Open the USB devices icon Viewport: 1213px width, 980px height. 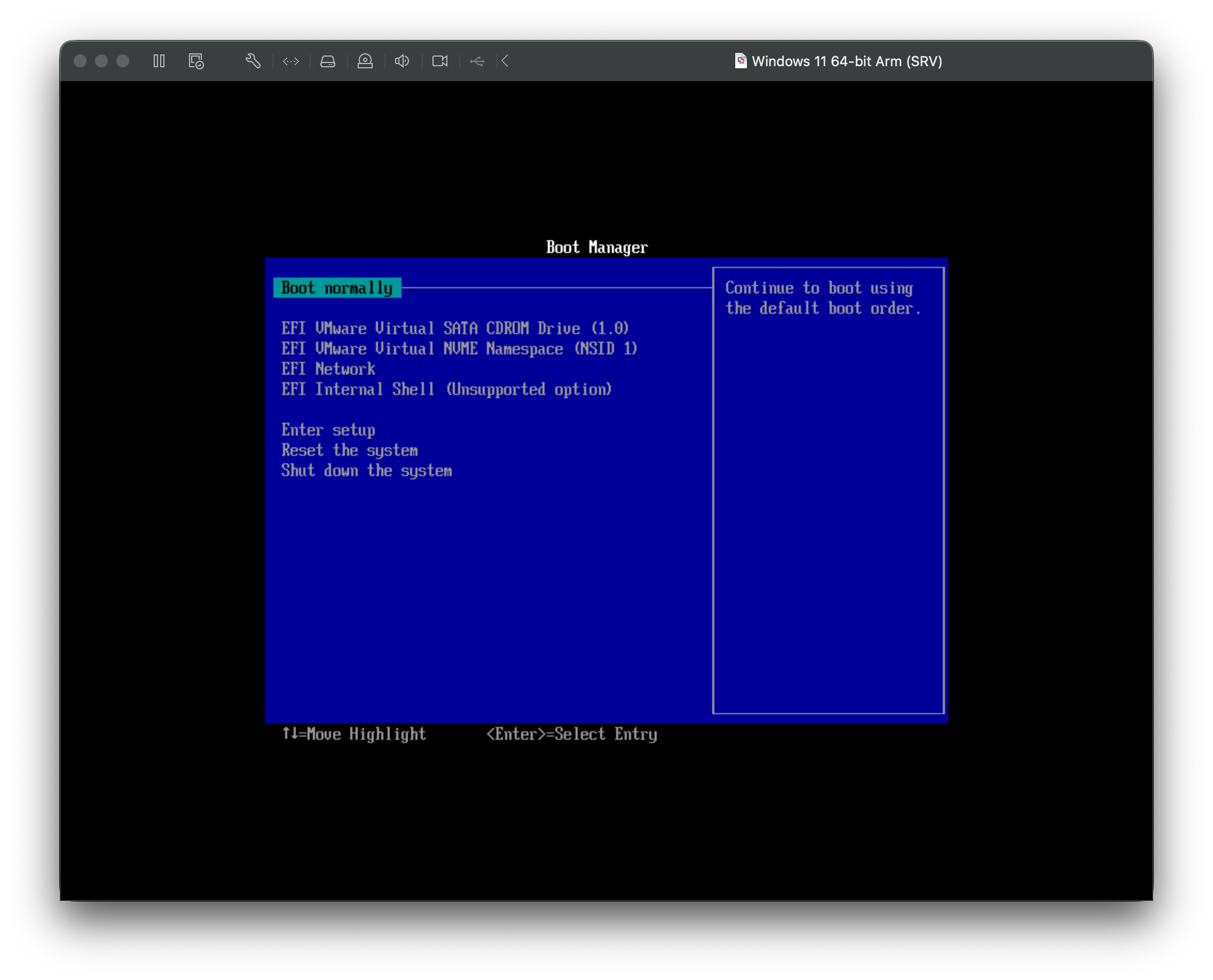(477, 61)
